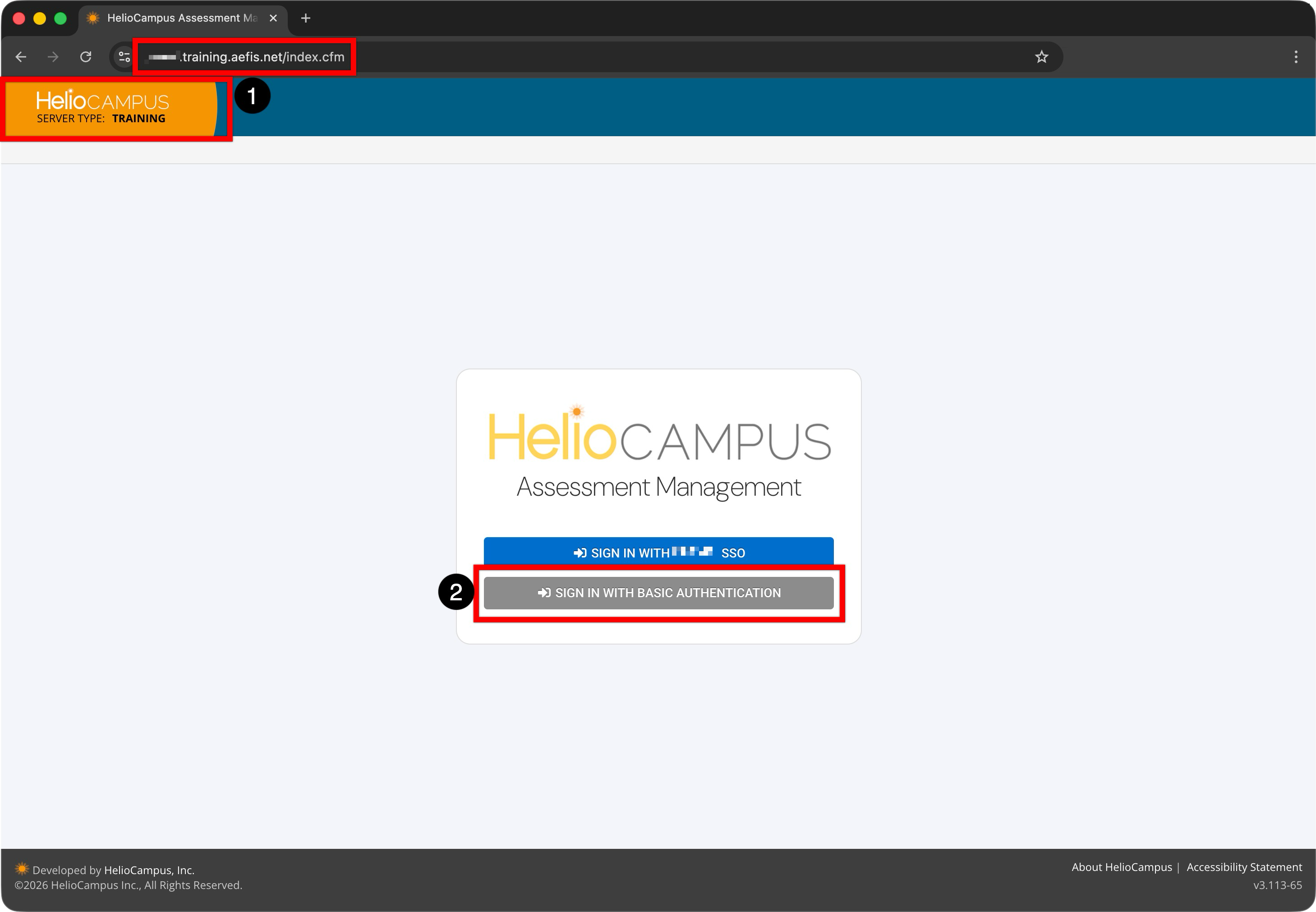Image resolution: width=1316 pixels, height=912 pixels.
Task: Open the site information icon in the address bar
Action: [x=124, y=57]
